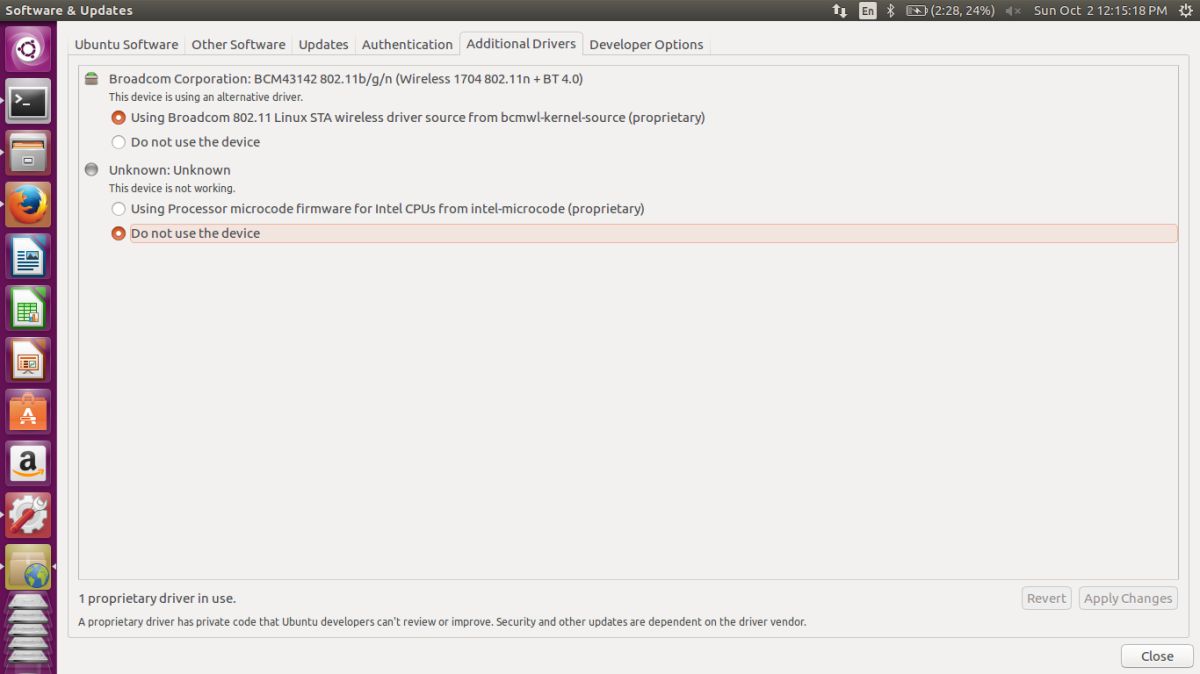Open the clock showing Sun Oct 2
The height and width of the screenshot is (674, 1200).
pyautogui.click(x=1100, y=10)
